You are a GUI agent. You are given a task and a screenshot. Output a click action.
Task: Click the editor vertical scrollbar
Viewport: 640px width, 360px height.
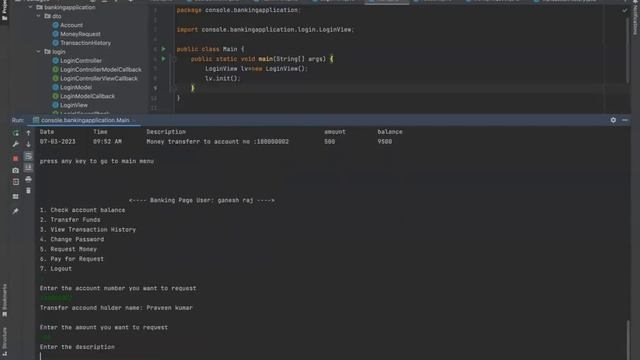click(x=628, y=49)
